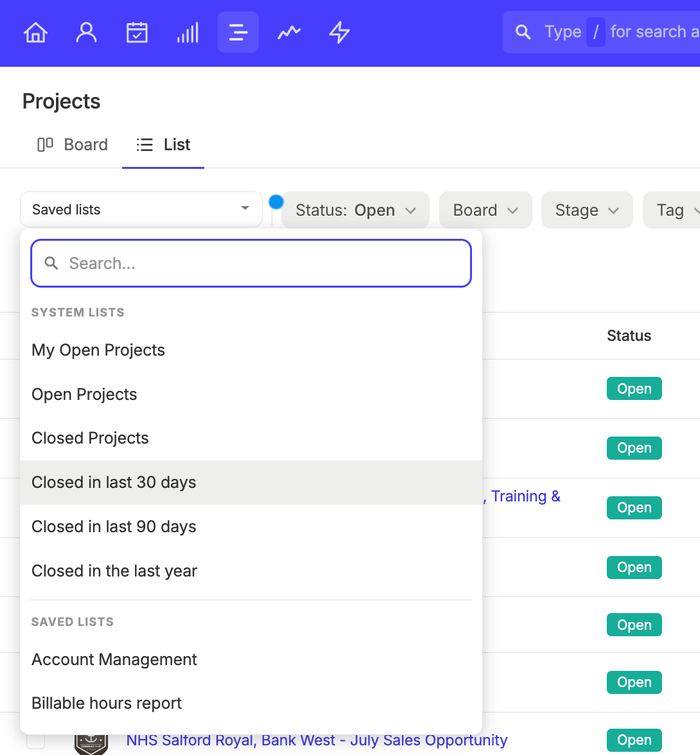Image resolution: width=700 pixels, height=755 pixels.
Task: Tick the NHS Salford Royal row checkbox
Action: click(x=36, y=742)
